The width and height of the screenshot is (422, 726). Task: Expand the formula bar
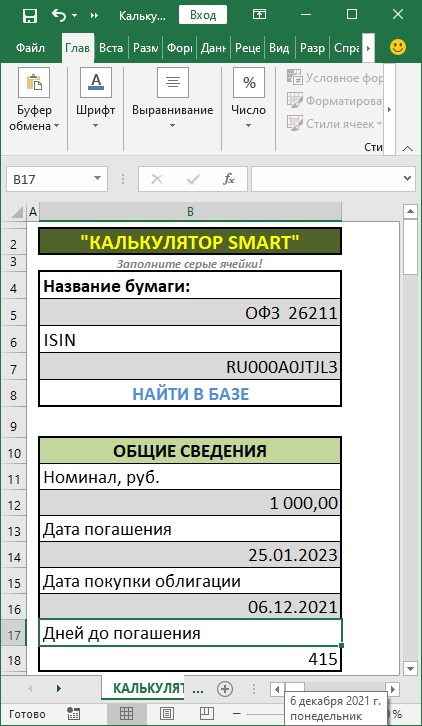(407, 179)
